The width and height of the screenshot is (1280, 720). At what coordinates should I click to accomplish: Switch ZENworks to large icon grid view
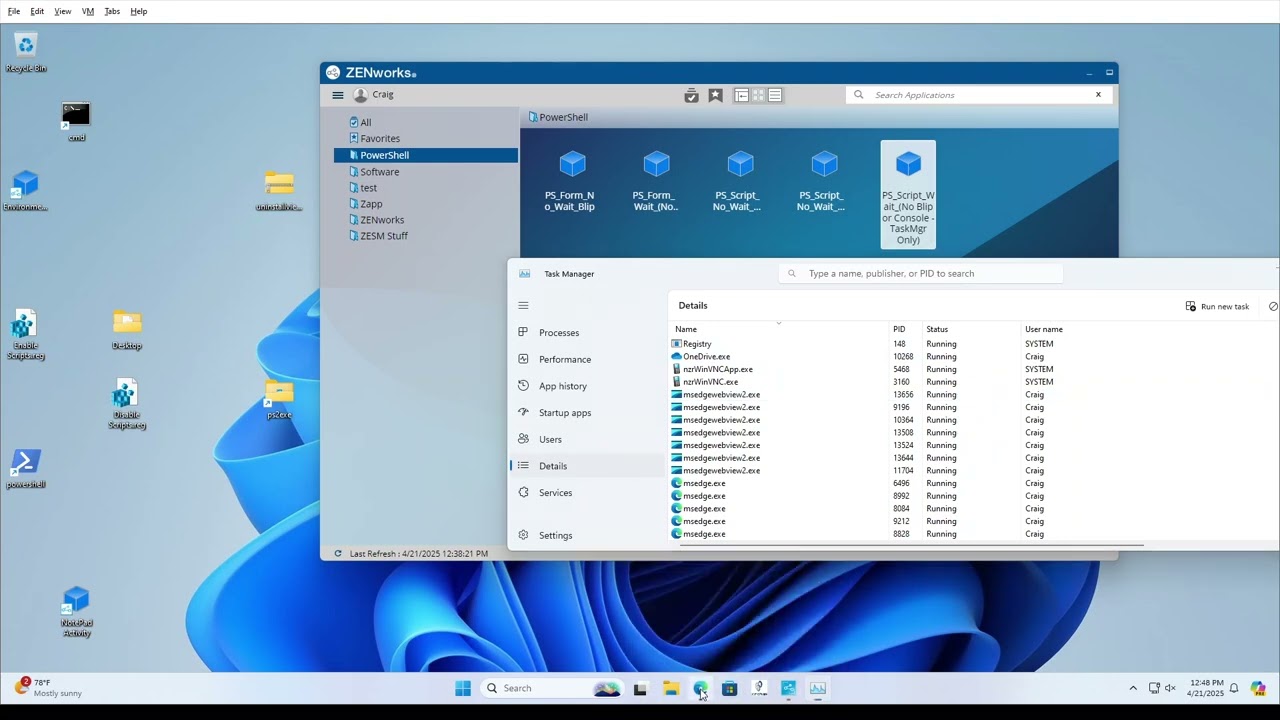point(758,95)
